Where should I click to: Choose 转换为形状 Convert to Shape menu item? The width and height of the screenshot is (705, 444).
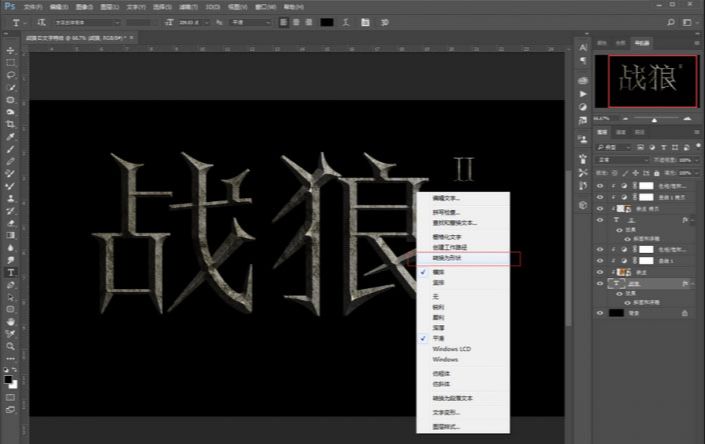(x=464, y=258)
